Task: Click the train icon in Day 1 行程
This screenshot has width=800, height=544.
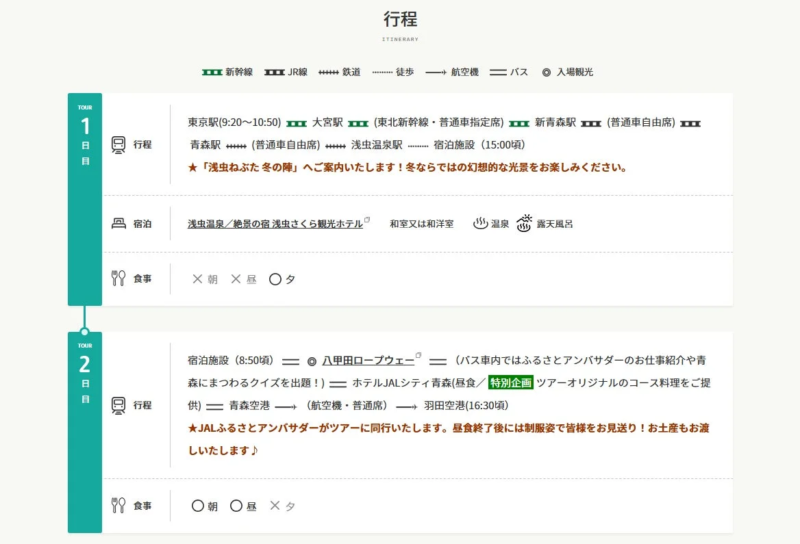Action: click(x=118, y=144)
